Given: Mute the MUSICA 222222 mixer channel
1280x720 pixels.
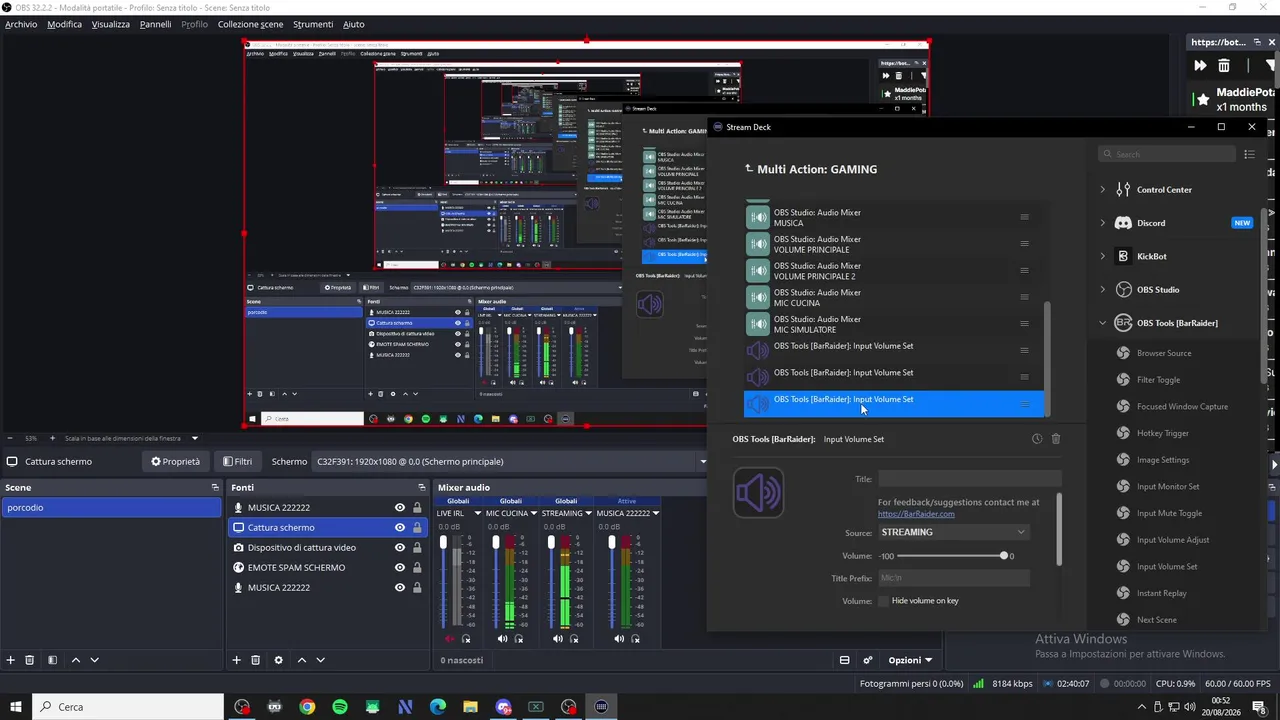Looking at the screenshot, I should click(x=619, y=639).
